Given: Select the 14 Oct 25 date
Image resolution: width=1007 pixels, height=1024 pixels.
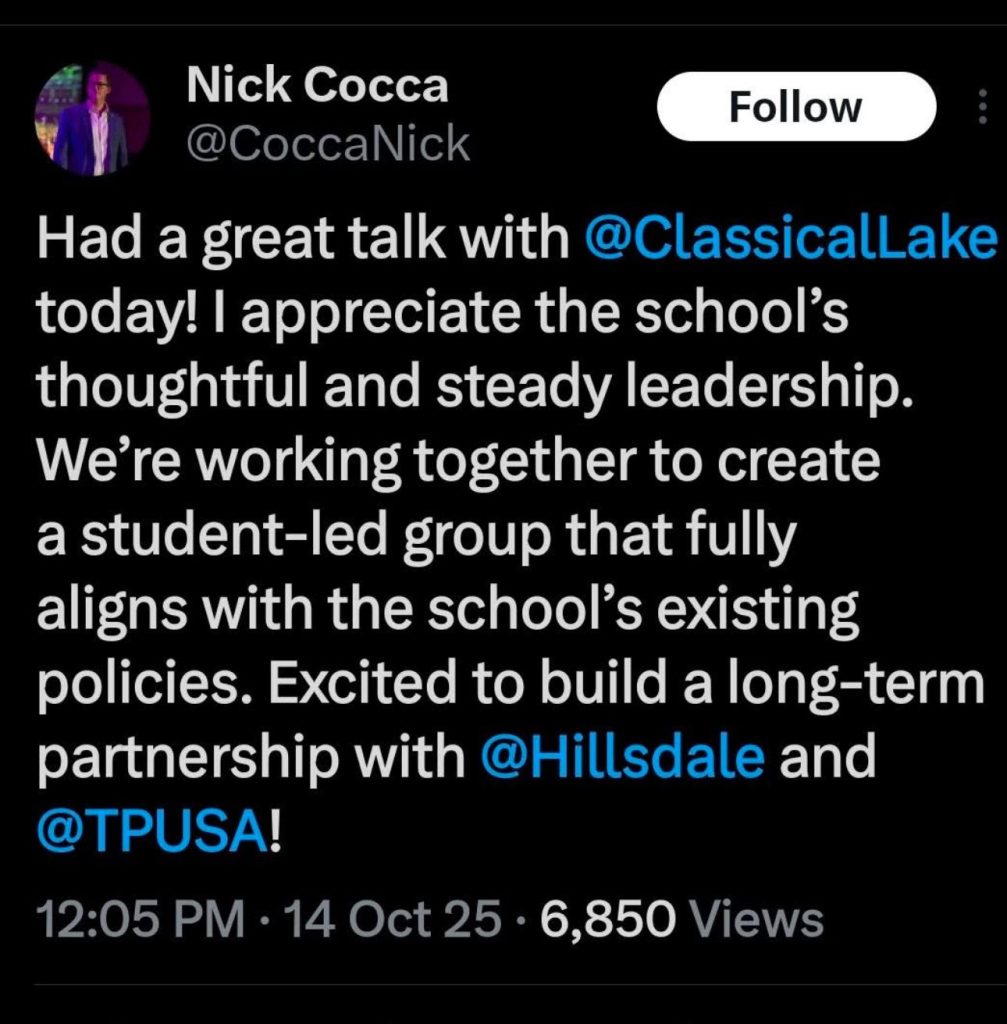Looking at the screenshot, I should point(393,918).
